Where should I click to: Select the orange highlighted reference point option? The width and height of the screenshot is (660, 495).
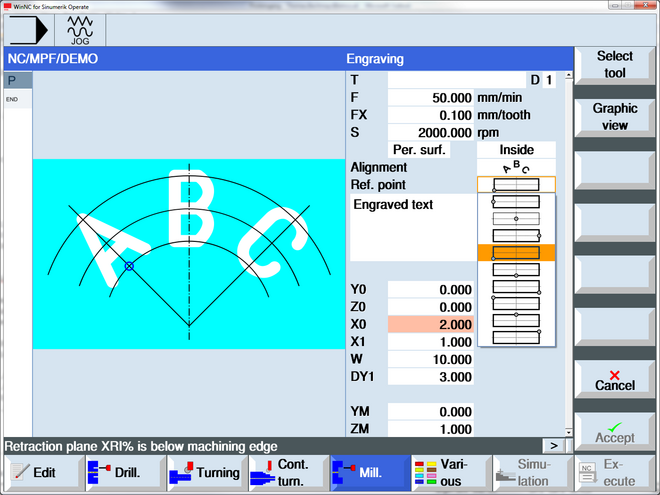515,252
